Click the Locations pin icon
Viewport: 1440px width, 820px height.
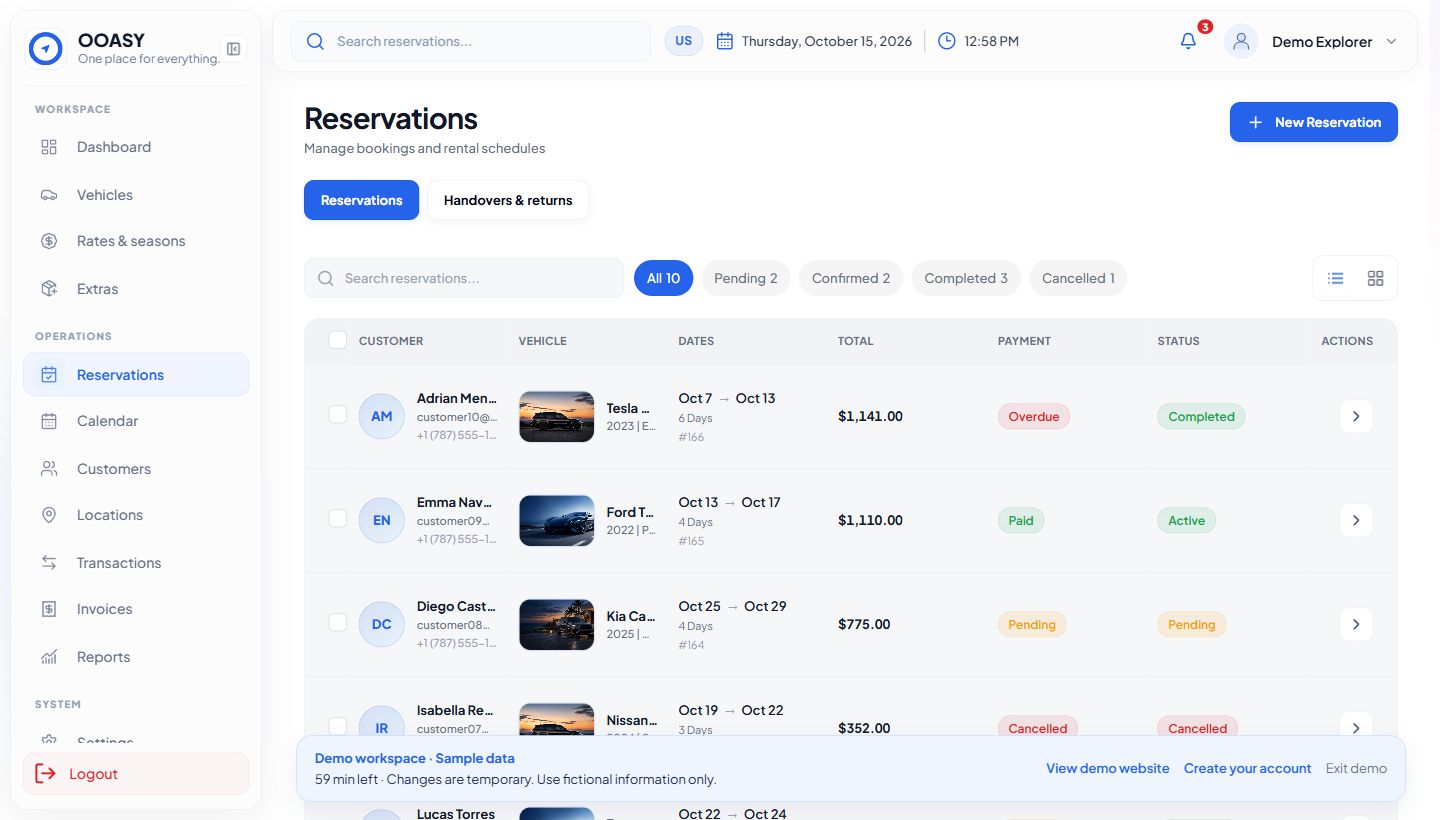click(x=49, y=515)
